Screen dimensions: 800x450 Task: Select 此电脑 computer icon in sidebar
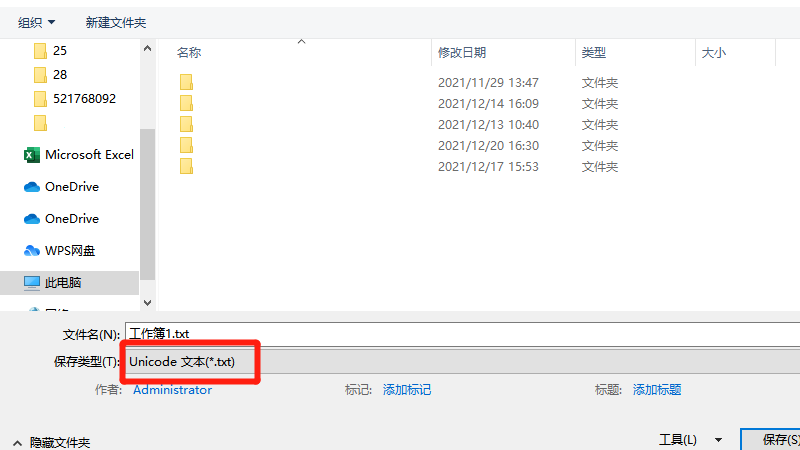(x=32, y=283)
